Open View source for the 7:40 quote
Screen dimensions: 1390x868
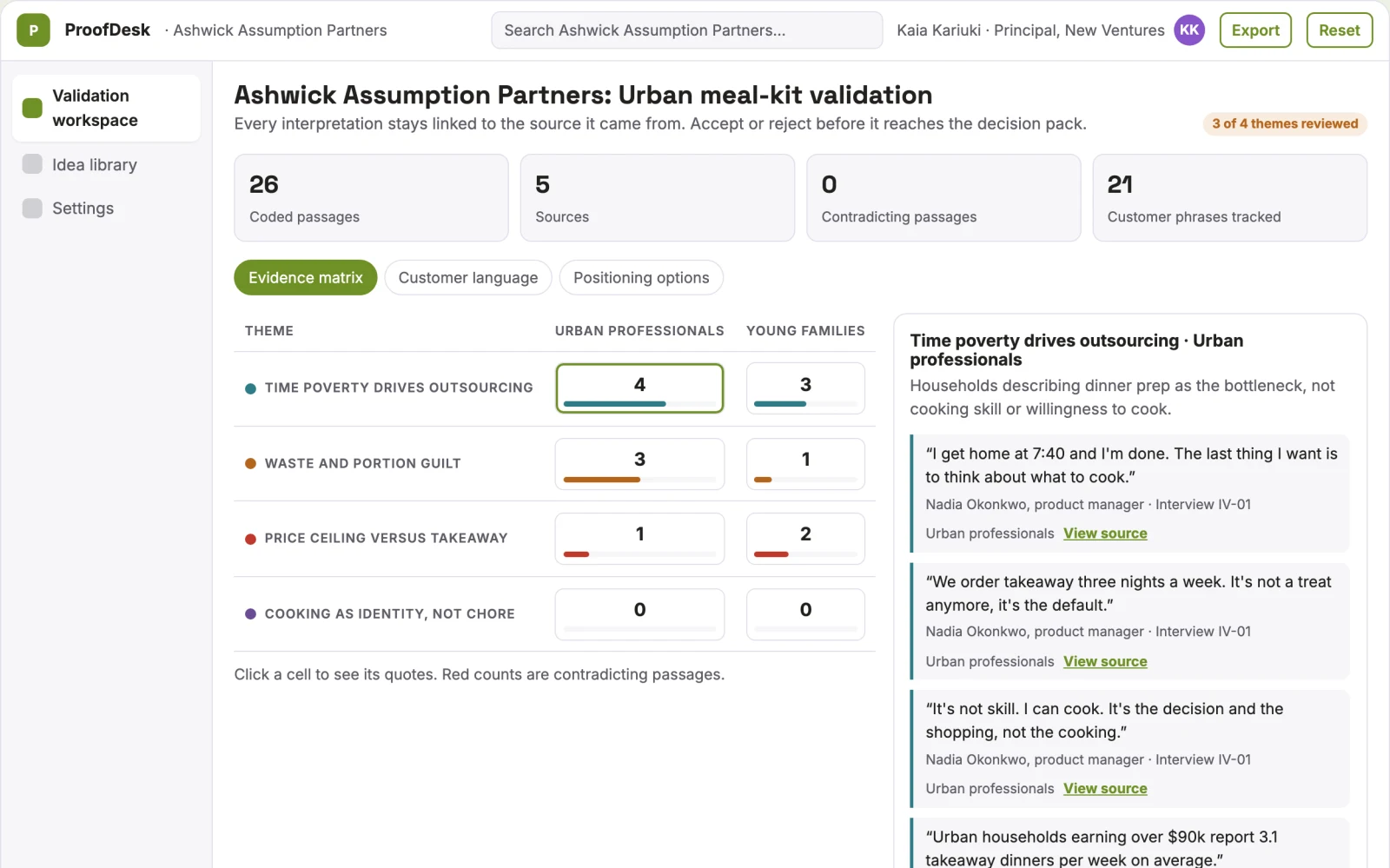click(1105, 533)
